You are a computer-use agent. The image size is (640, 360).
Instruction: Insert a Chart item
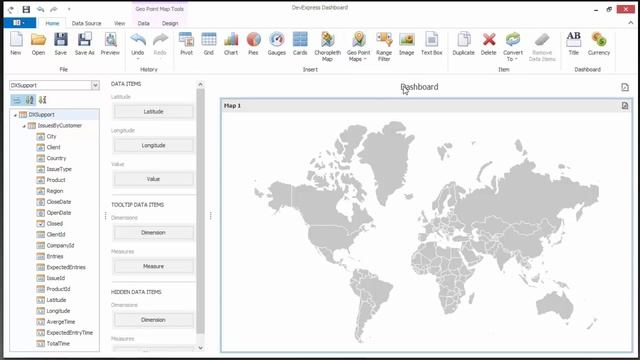231,43
